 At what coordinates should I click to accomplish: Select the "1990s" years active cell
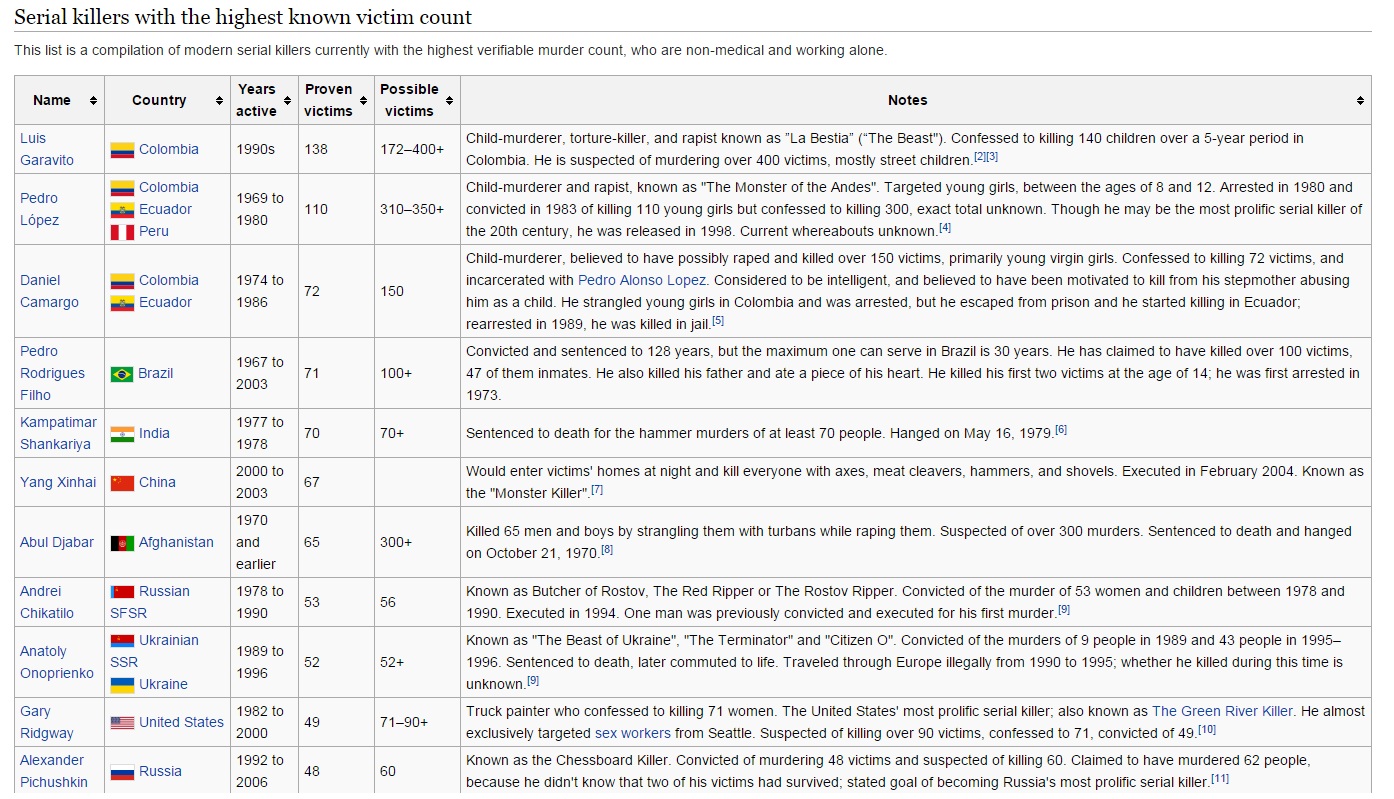point(264,149)
